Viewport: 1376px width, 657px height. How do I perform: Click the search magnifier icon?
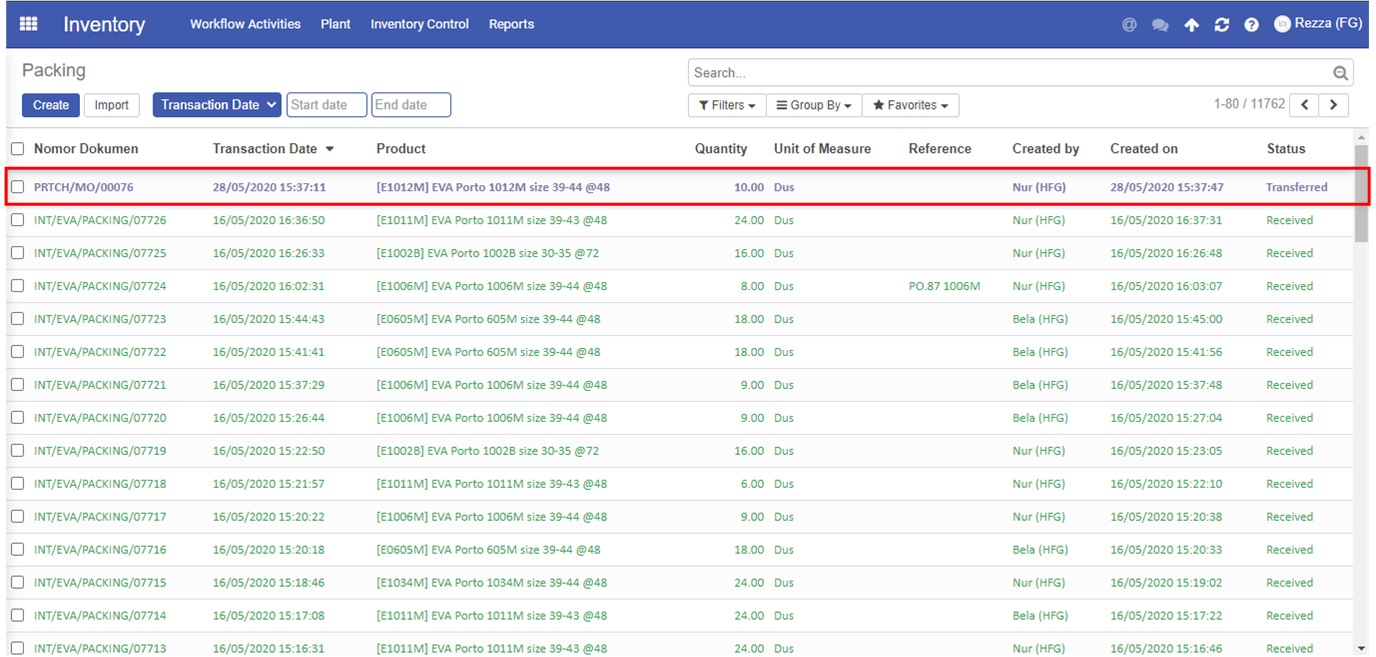pyautogui.click(x=1341, y=73)
